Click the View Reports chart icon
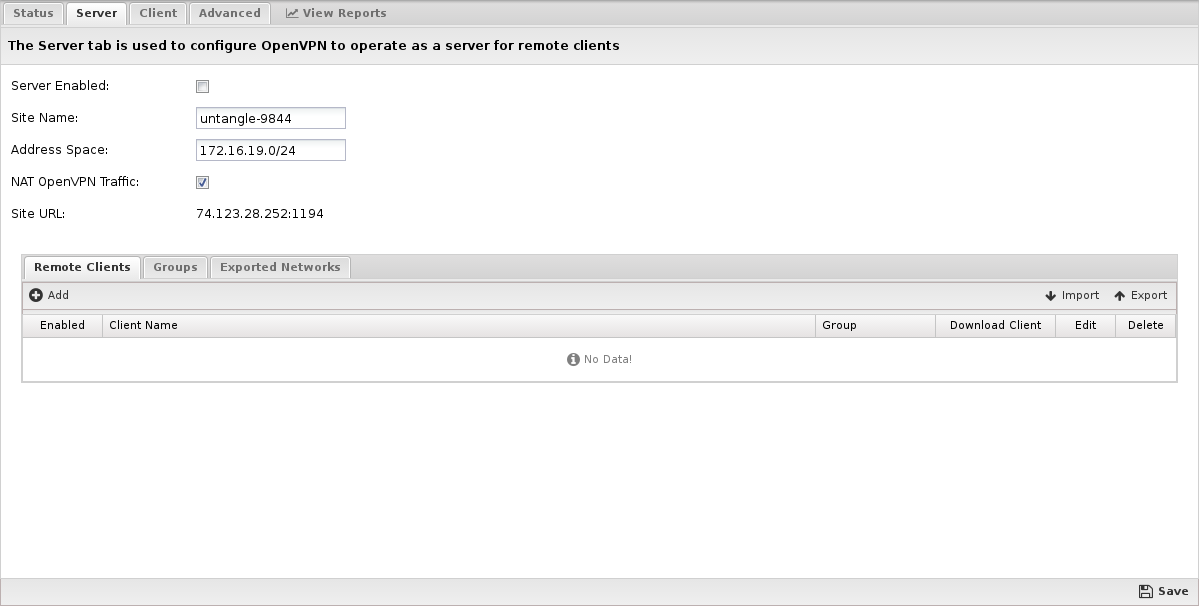This screenshot has height=606, width=1199. [292, 13]
